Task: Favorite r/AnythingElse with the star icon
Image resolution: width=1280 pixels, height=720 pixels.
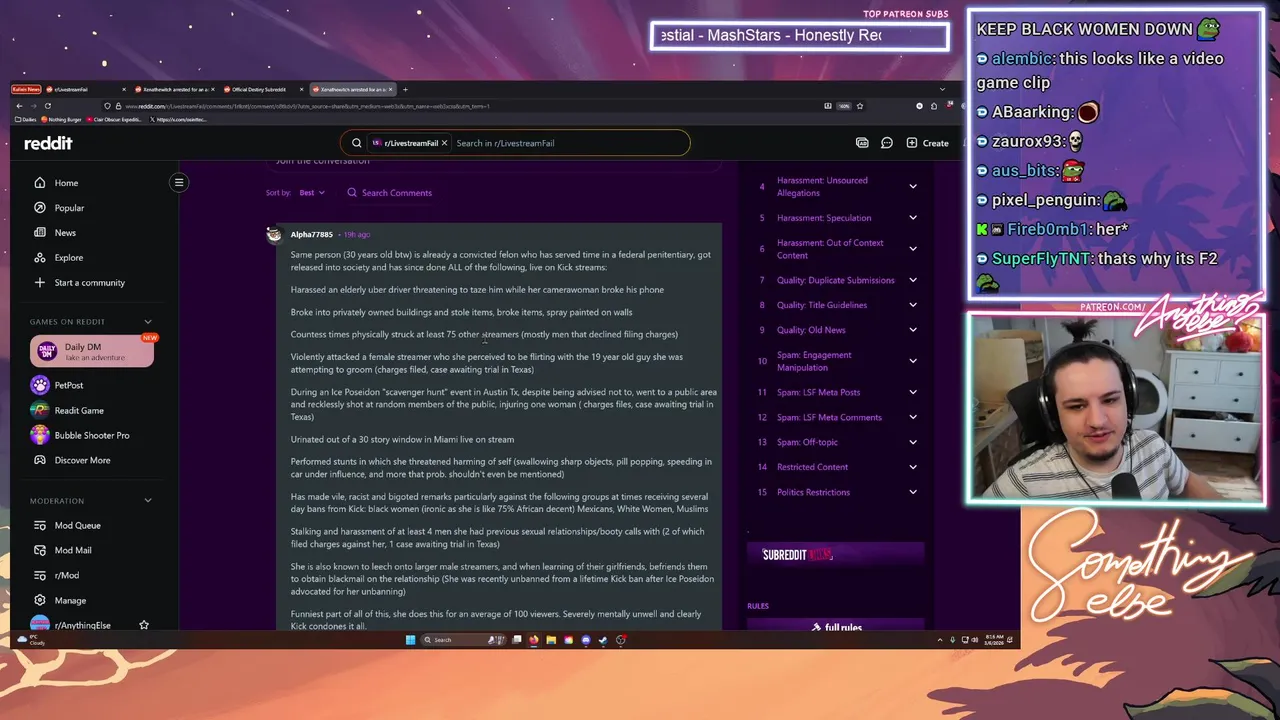Action: tap(144, 625)
